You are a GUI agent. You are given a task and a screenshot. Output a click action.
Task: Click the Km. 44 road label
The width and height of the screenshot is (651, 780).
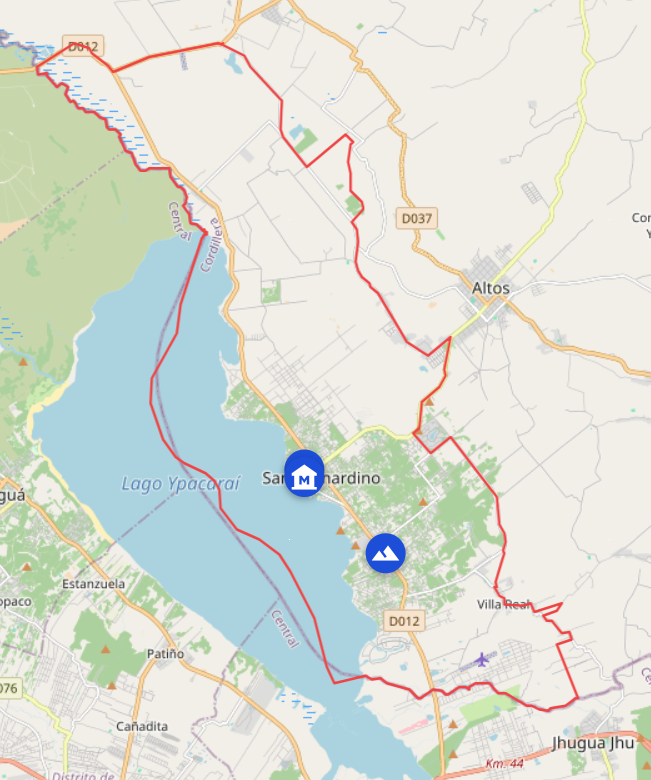coord(504,763)
